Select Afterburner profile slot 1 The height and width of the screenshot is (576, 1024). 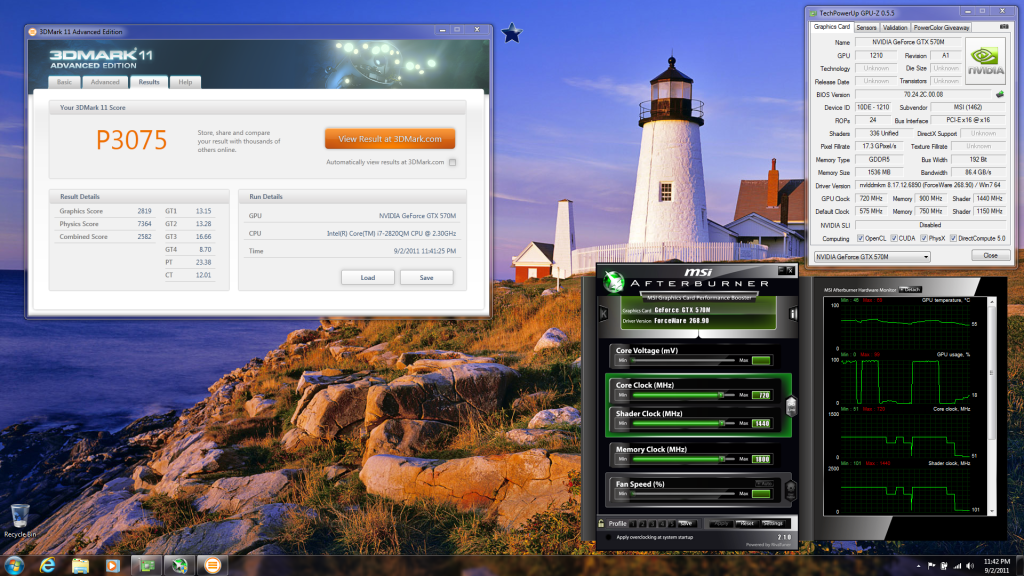(x=633, y=524)
